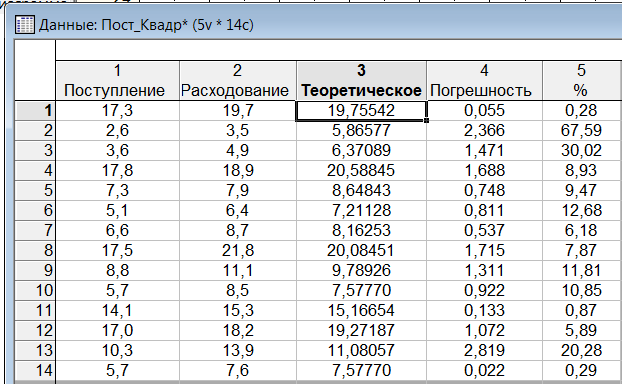
Task: Click cell 0,748 in Погрешность
Action: pos(484,190)
